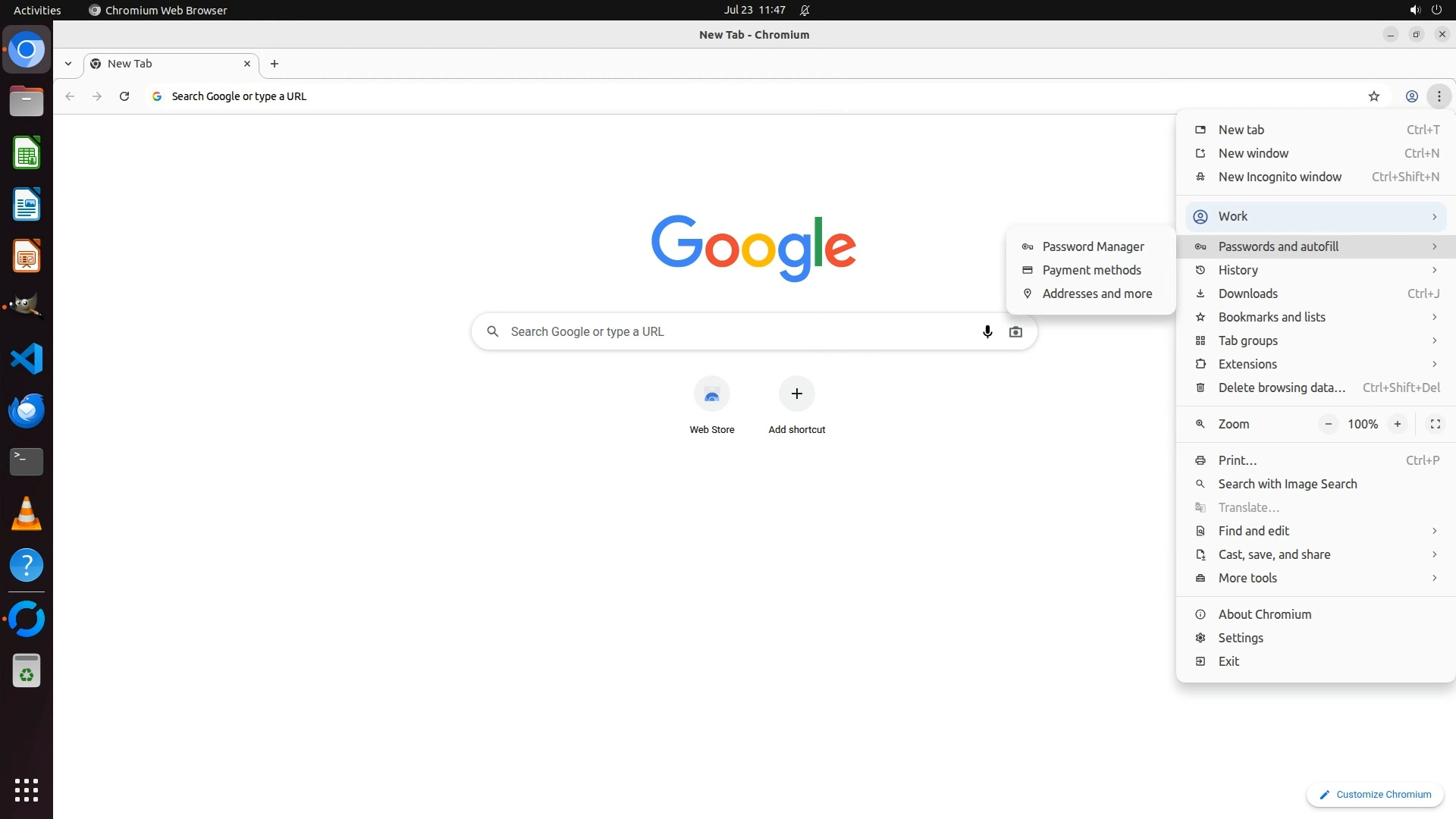Image resolution: width=1456 pixels, height=819 pixels.
Task: Click the Add shortcut plus icon
Action: [796, 394]
